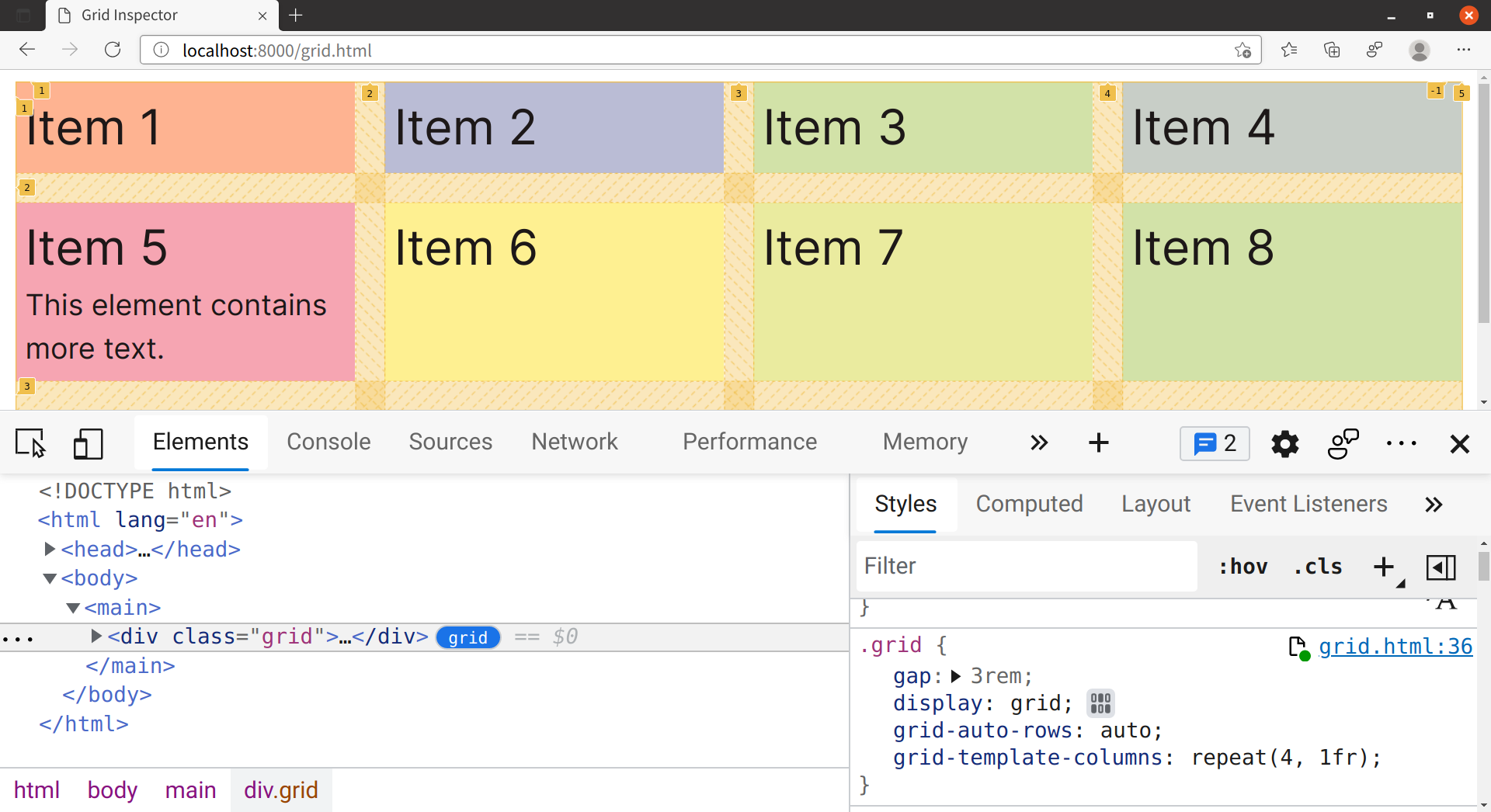Select the inspect element tool

click(x=30, y=443)
